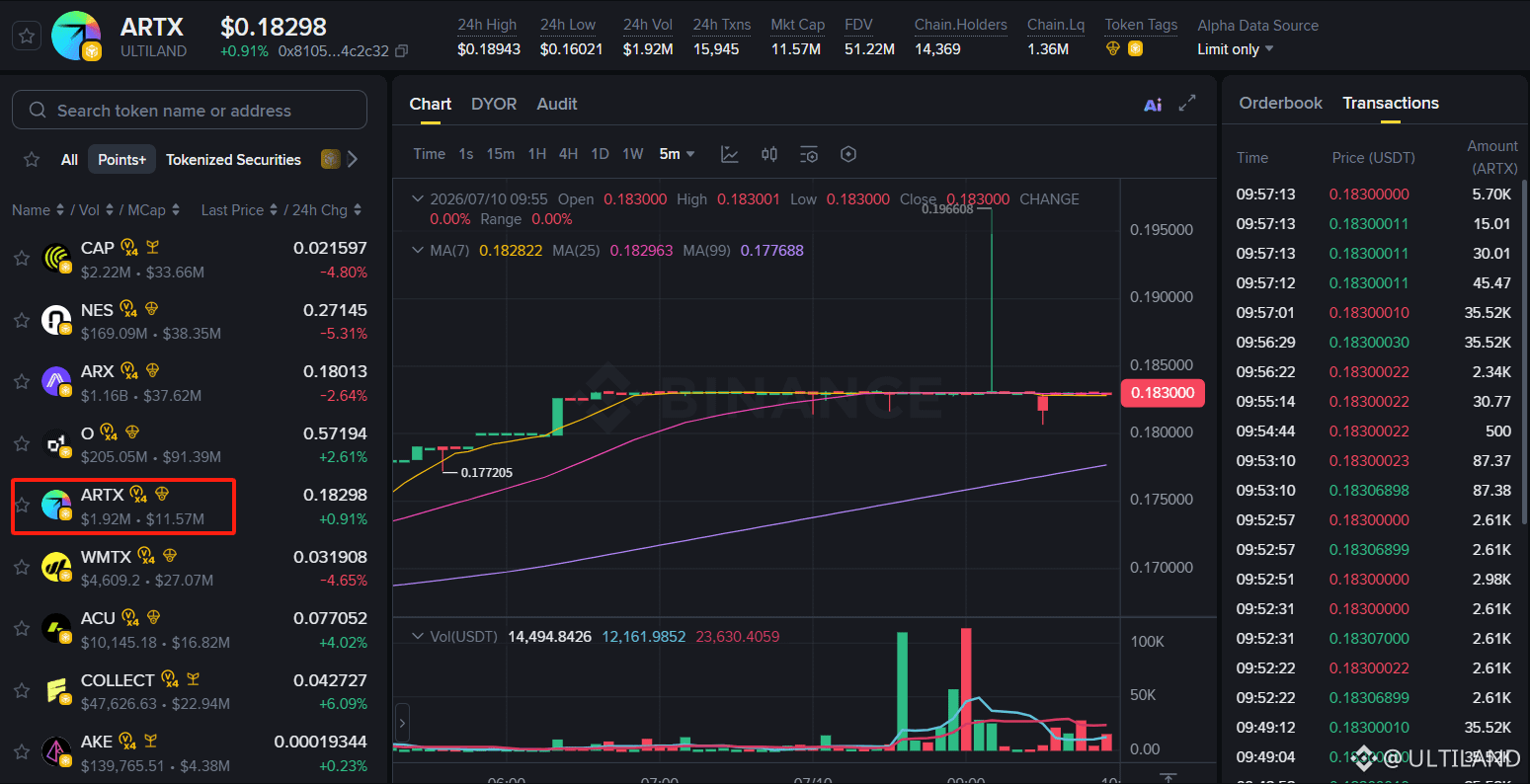This screenshot has height=784, width=1530.
Task: Sort token list by 24h Chg
Action: click(x=326, y=209)
